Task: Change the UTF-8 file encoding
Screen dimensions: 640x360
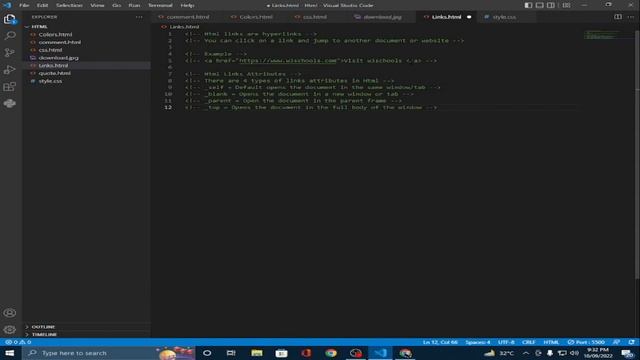Action: click(506, 342)
